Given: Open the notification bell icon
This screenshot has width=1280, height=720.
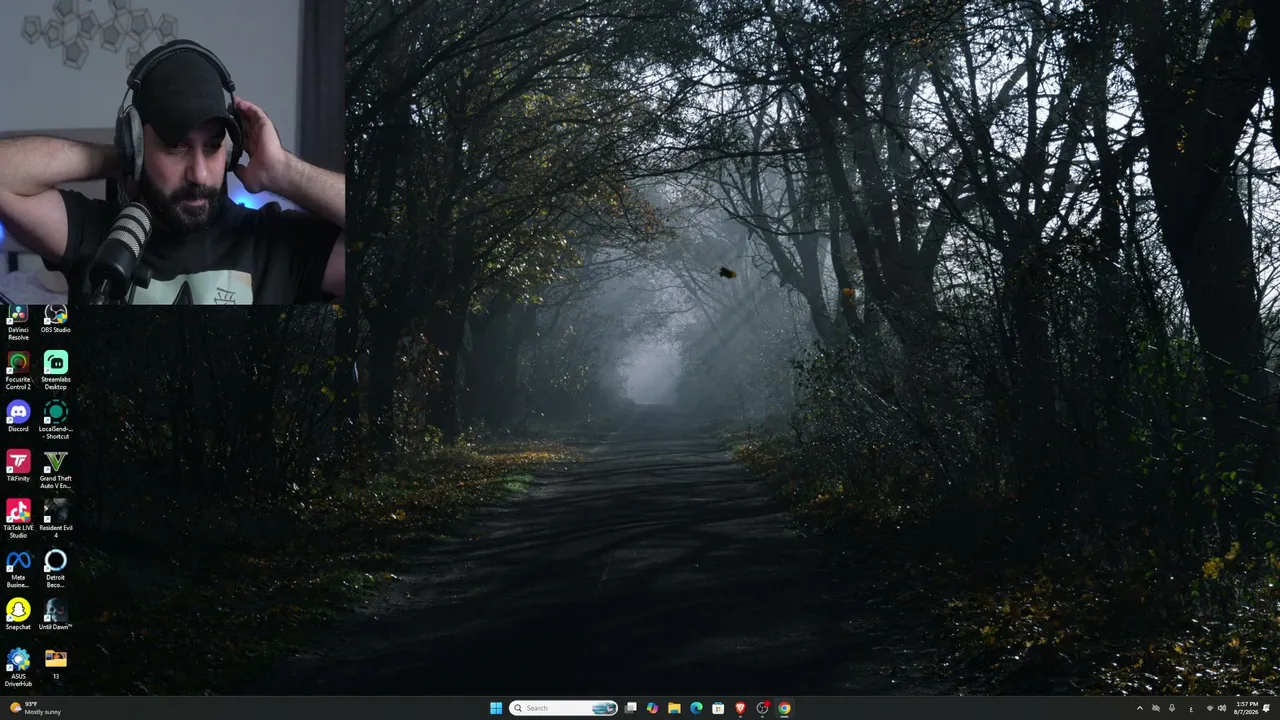Looking at the screenshot, I should coord(1267,708).
